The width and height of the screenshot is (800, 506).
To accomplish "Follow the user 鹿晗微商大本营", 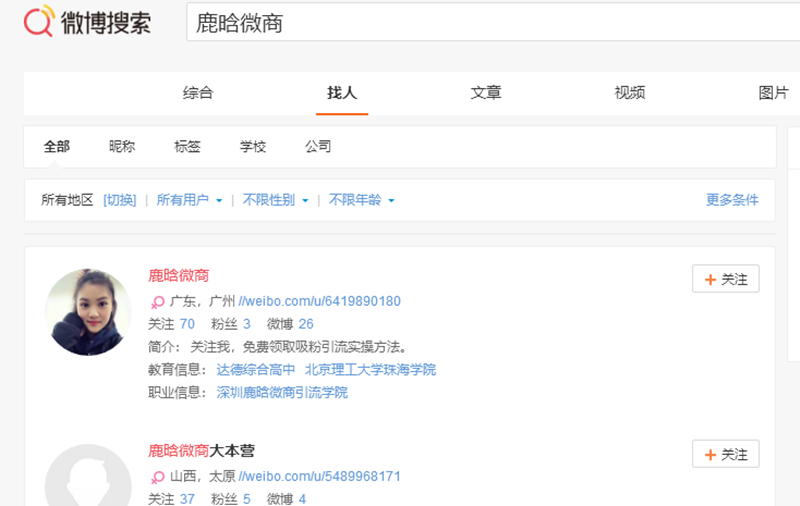I will 726,453.
